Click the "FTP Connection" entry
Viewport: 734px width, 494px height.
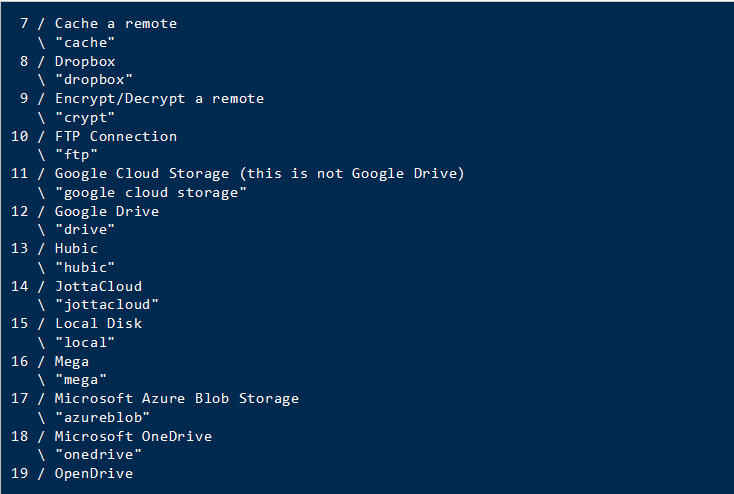115,136
